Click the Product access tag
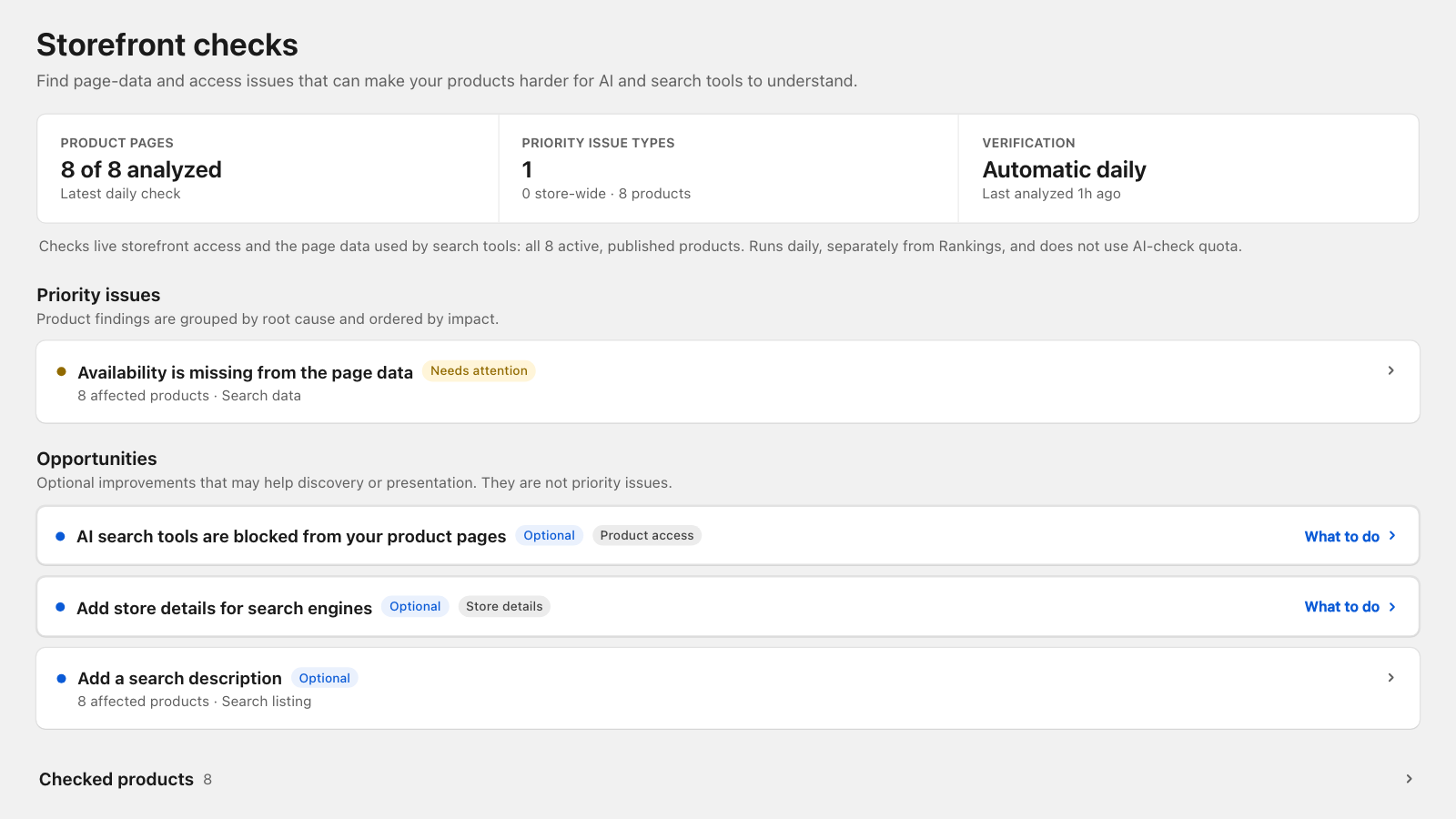Viewport: 1456px width, 819px height. [647, 535]
